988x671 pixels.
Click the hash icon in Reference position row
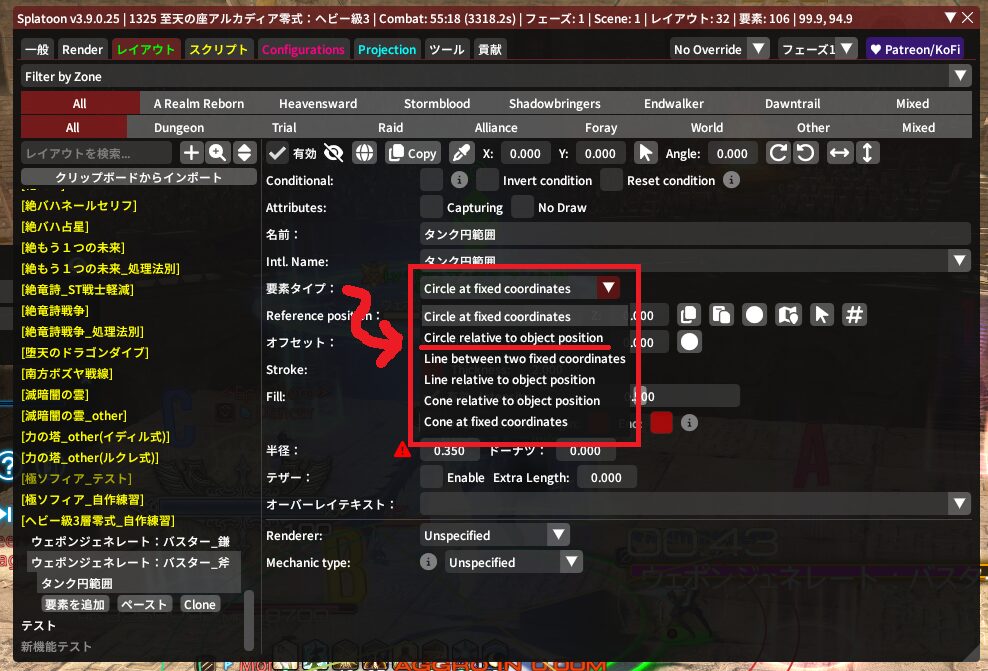coord(854,314)
